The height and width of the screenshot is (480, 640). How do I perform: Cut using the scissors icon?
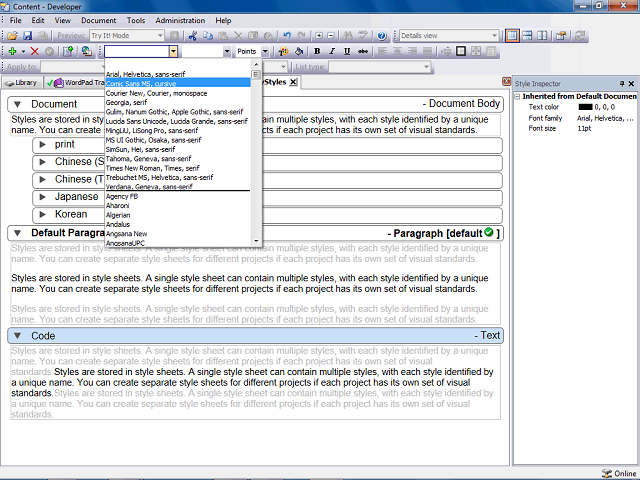[x=193, y=36]
